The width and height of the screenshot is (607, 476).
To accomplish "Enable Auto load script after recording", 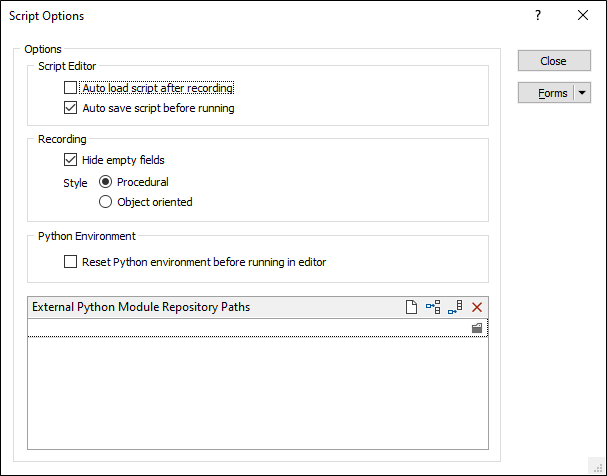I will click(x=70, y=88).
